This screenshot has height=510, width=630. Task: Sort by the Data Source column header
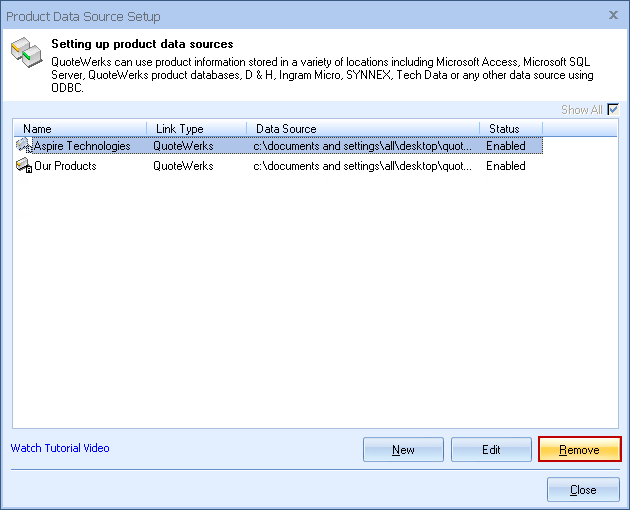click(x=362, y=129)
